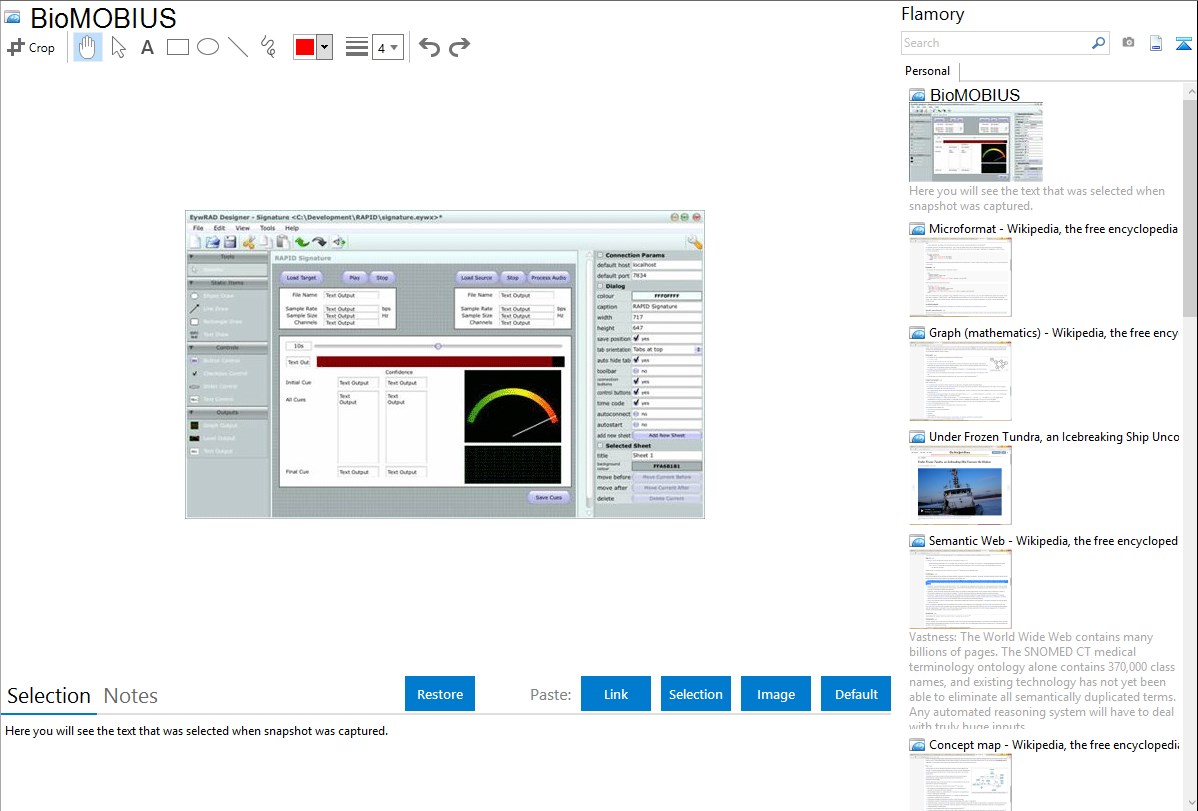
Task: Redo the last edit
Action: [x=459, y=47]
